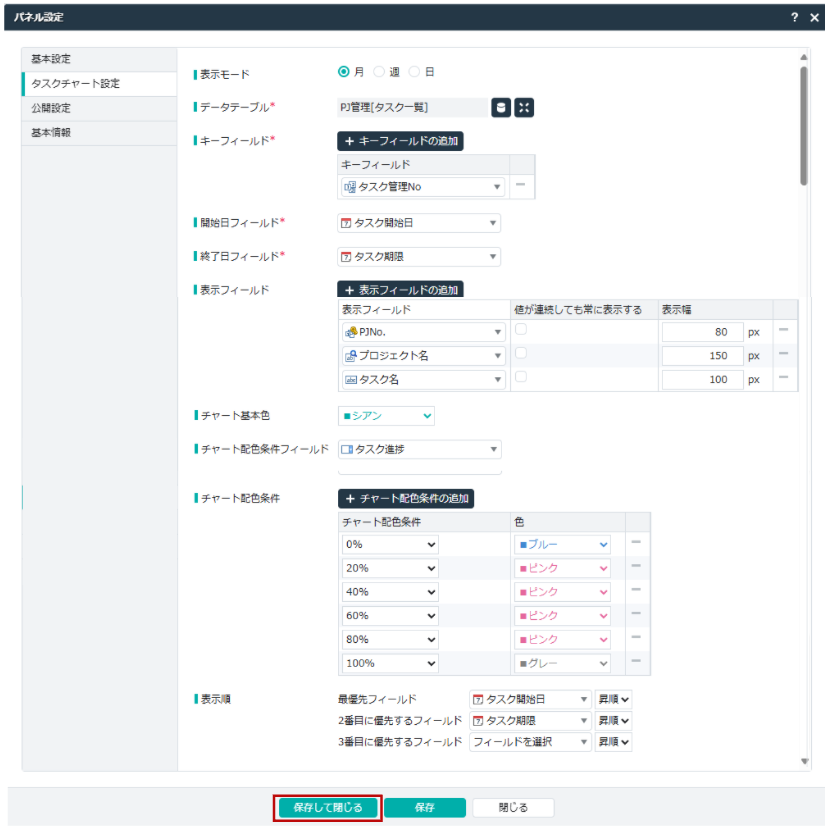Check the always-display box for タスク名 row
The width and height of the screenshot is (827, 829).
coord(521,378)
